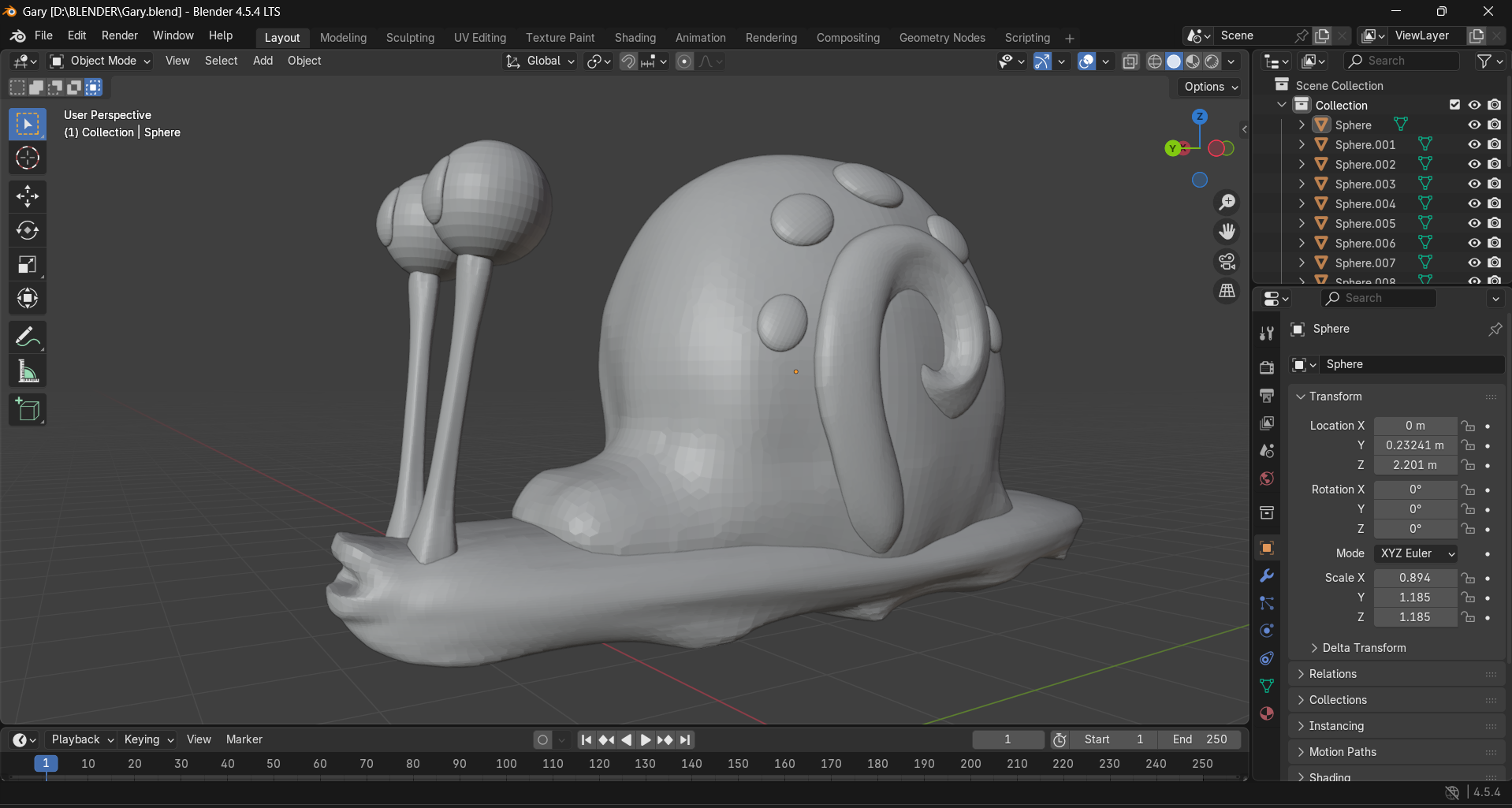Viewport: 1512px width, 808px height.
Task: Uncheck the Collection exclude checkbox
Action: (1455, 105)
